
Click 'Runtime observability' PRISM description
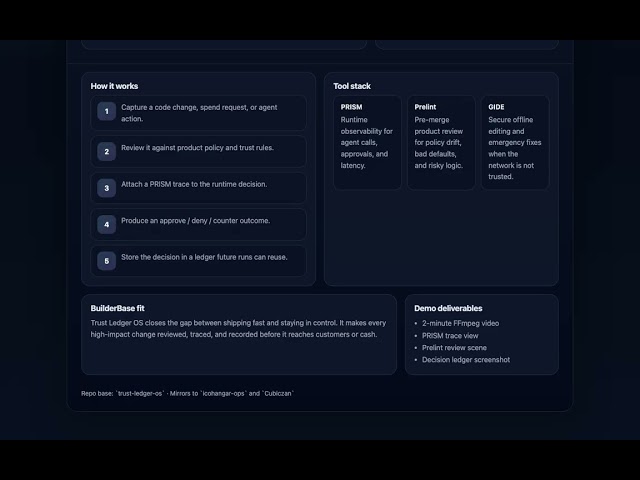(x=367, y=142)
